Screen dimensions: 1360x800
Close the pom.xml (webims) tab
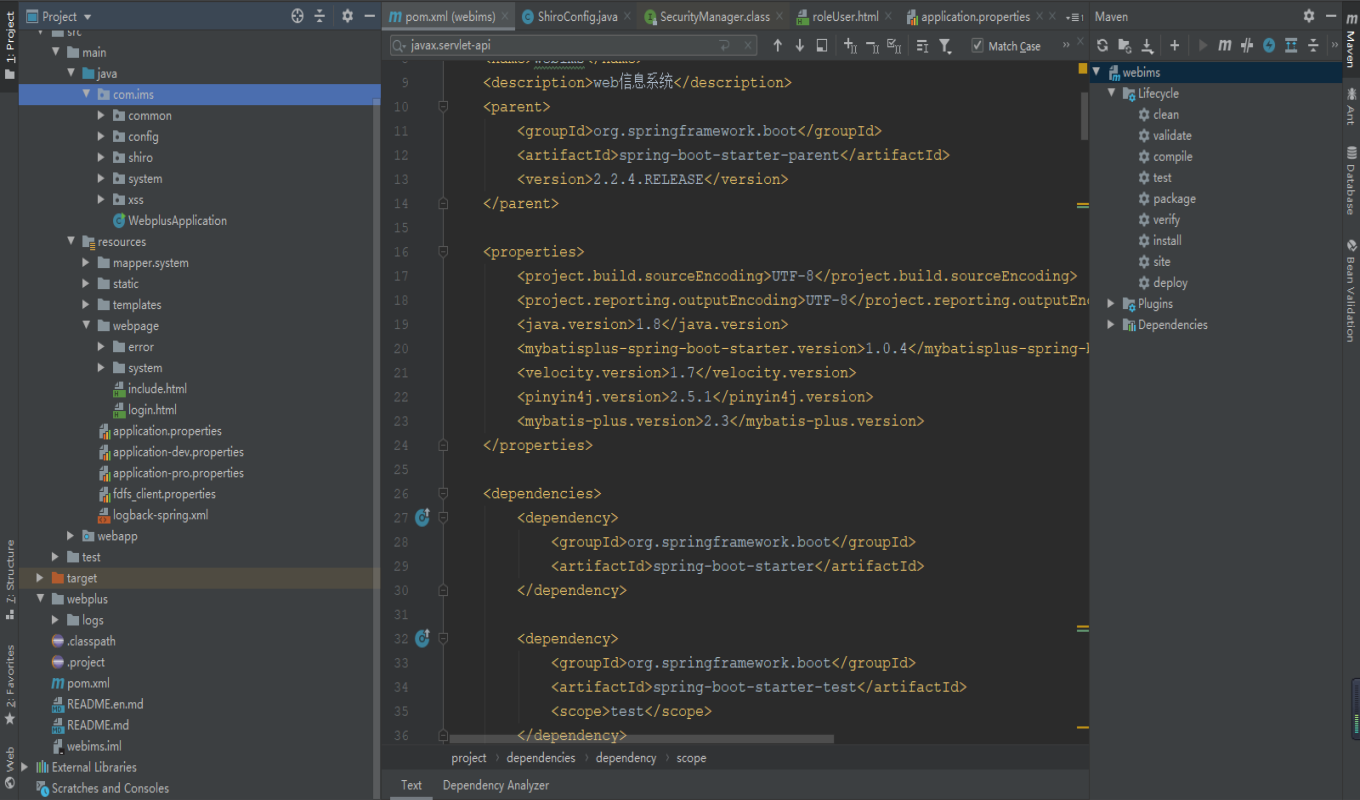coord(506,17)
